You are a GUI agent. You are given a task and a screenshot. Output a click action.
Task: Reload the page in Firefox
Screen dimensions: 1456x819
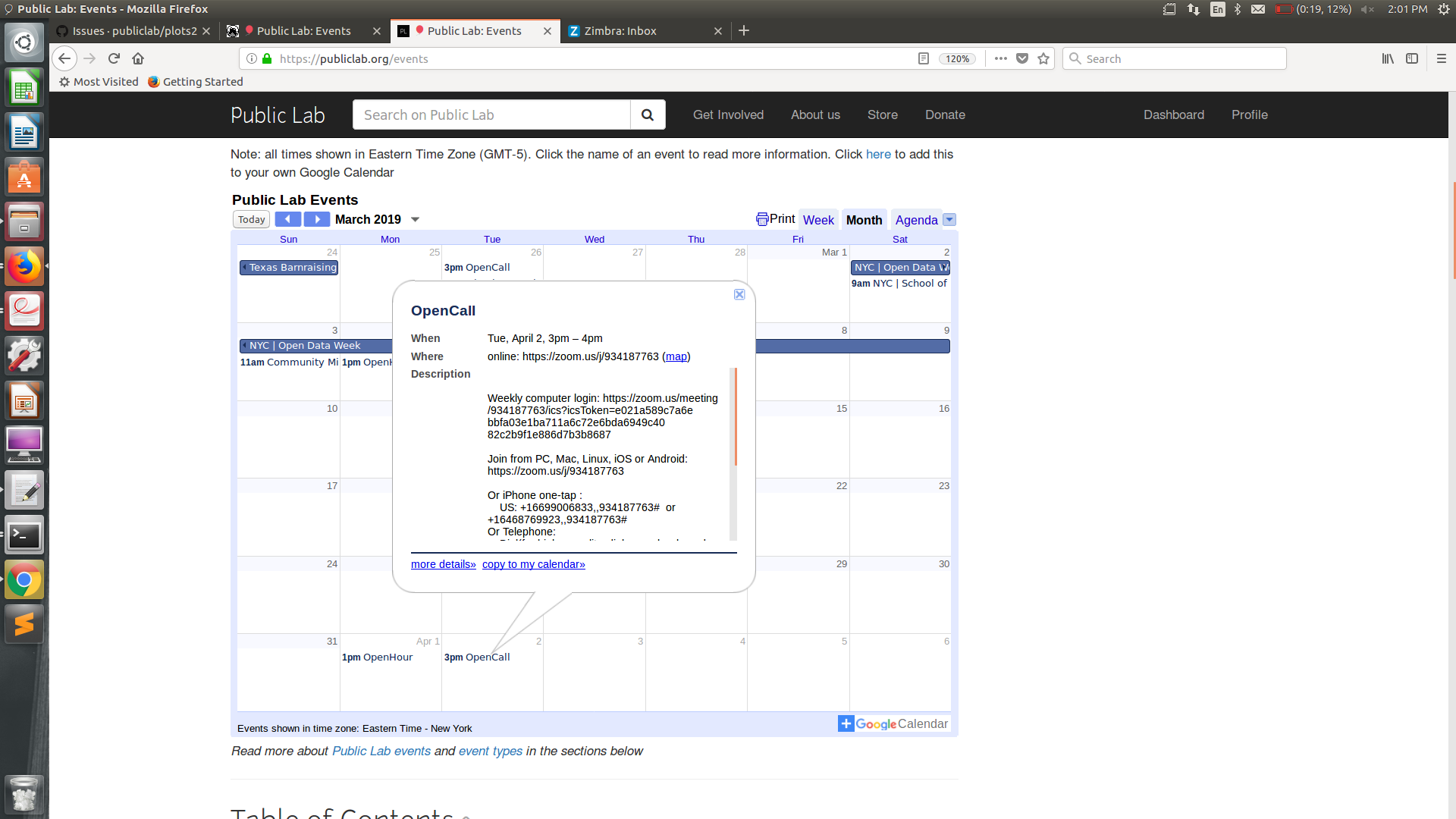click(x=114, y=58)
